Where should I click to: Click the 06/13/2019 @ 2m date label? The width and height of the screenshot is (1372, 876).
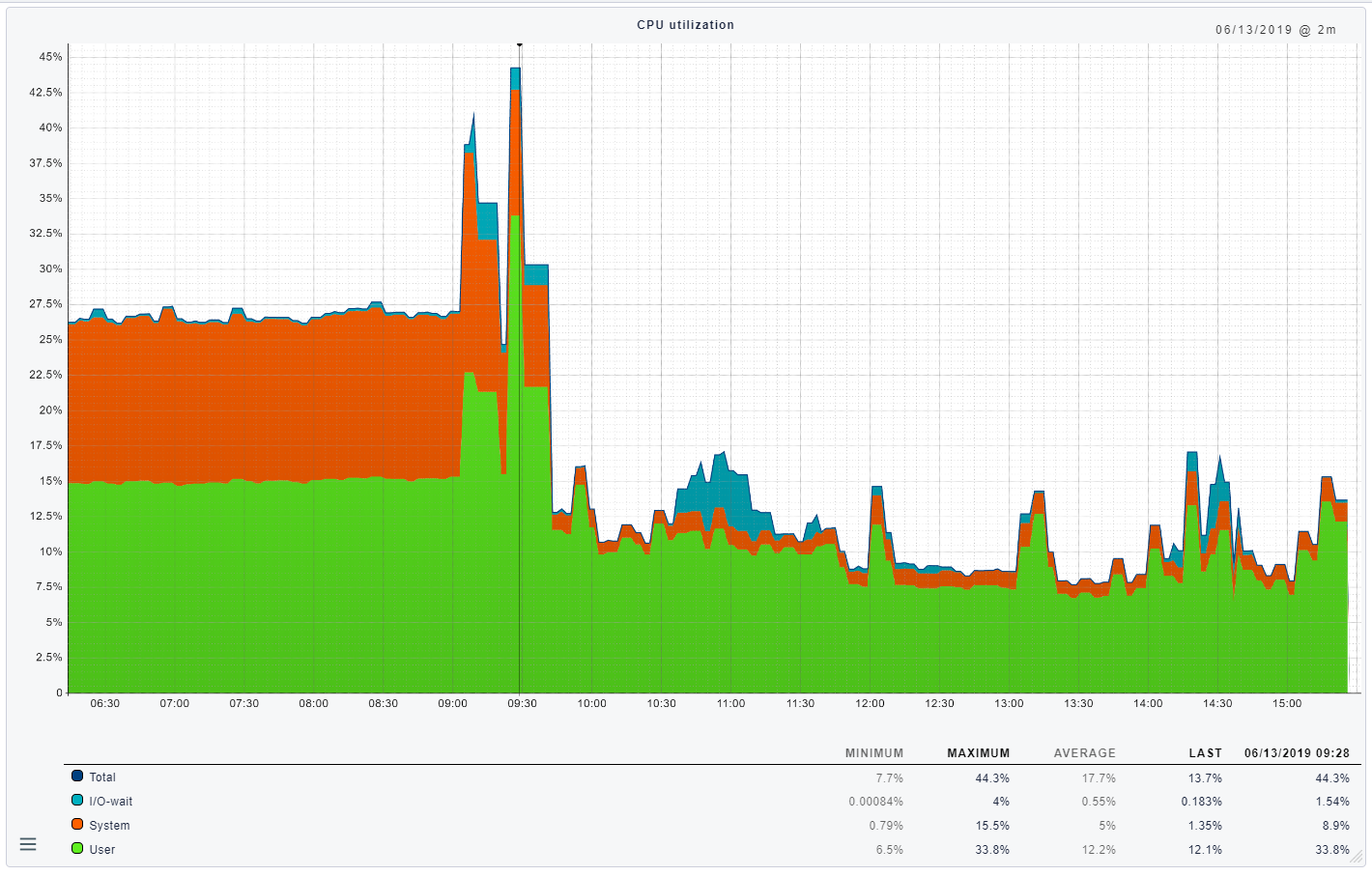coord(1275,30)
